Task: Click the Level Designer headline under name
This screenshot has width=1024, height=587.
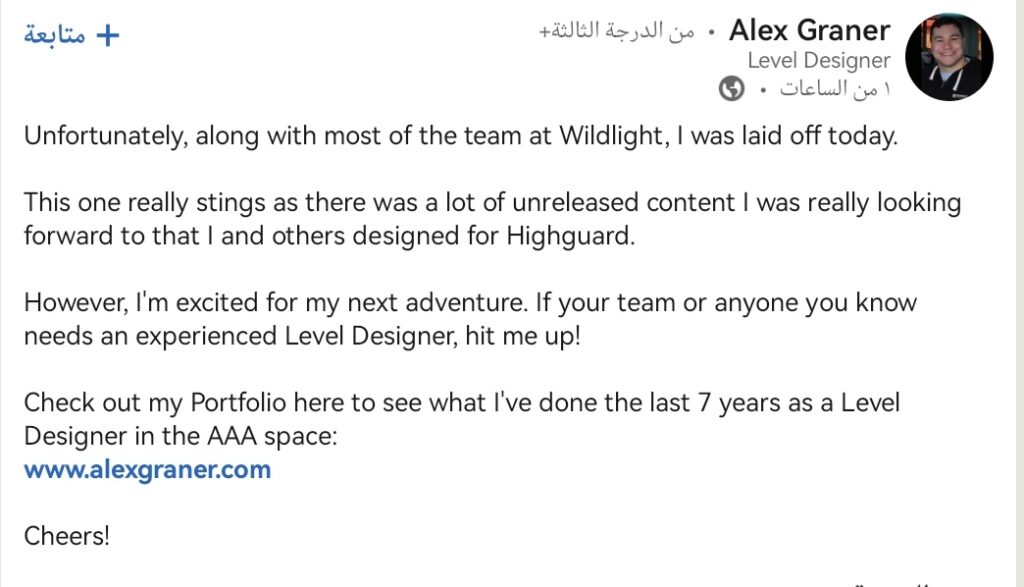Action: coord(818,61)
